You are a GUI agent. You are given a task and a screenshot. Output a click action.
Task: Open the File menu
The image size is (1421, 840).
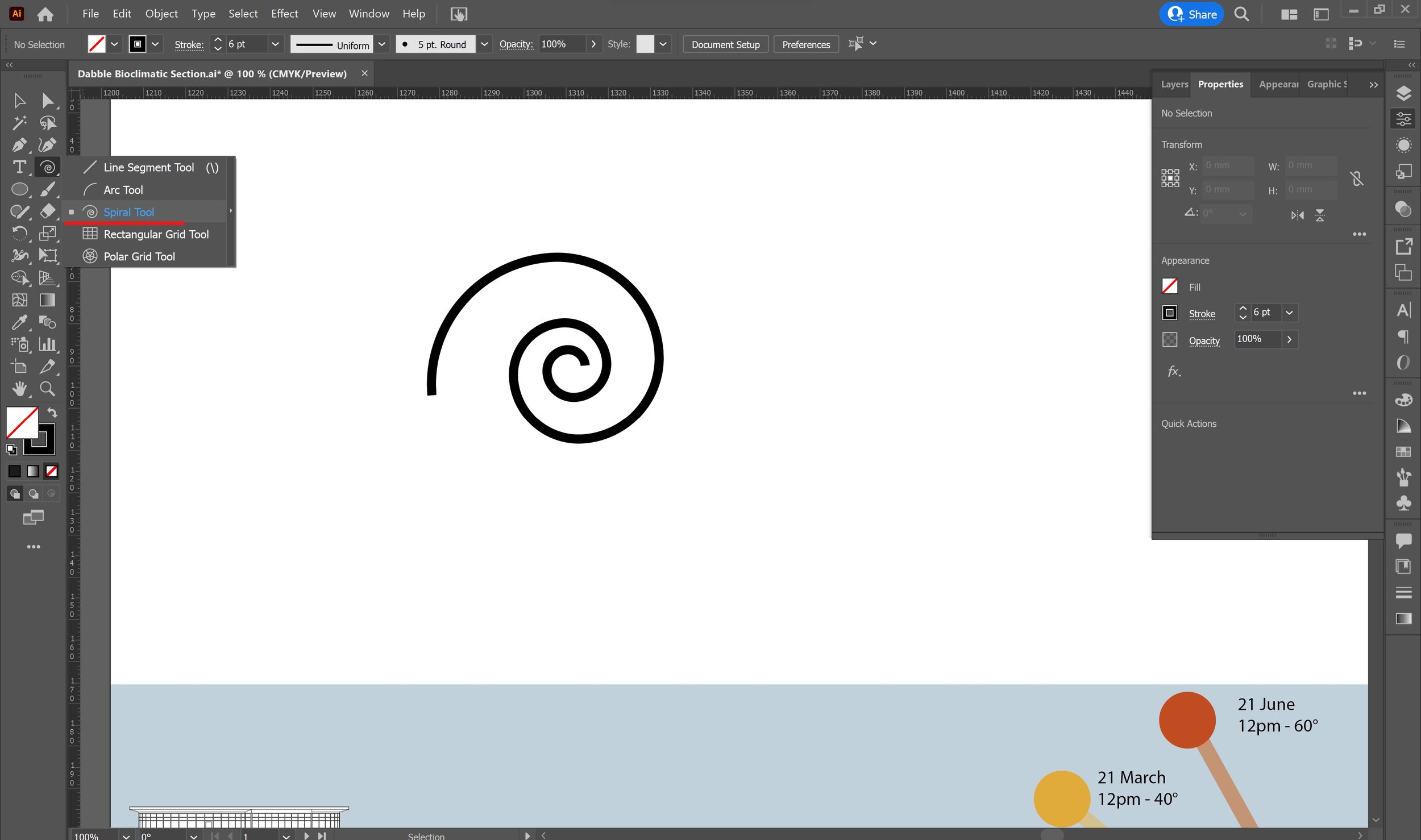coord(90,14)
